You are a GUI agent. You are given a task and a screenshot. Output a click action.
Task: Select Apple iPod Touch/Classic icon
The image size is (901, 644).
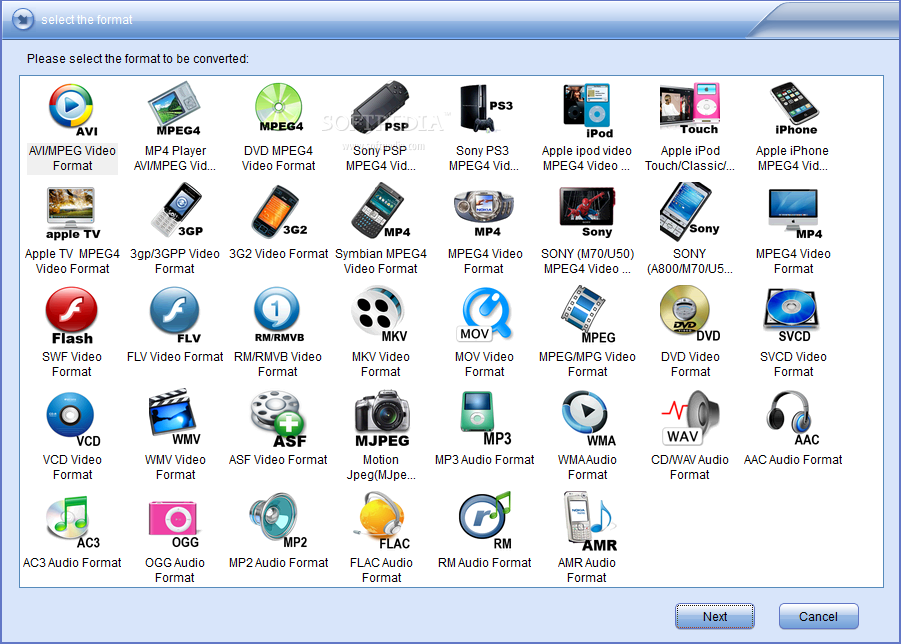(690, 109)
